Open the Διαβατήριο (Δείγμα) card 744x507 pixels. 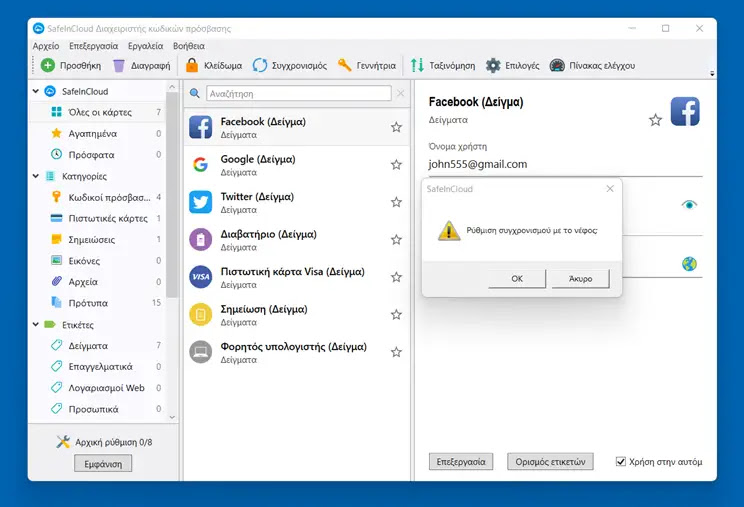(297, 240)
